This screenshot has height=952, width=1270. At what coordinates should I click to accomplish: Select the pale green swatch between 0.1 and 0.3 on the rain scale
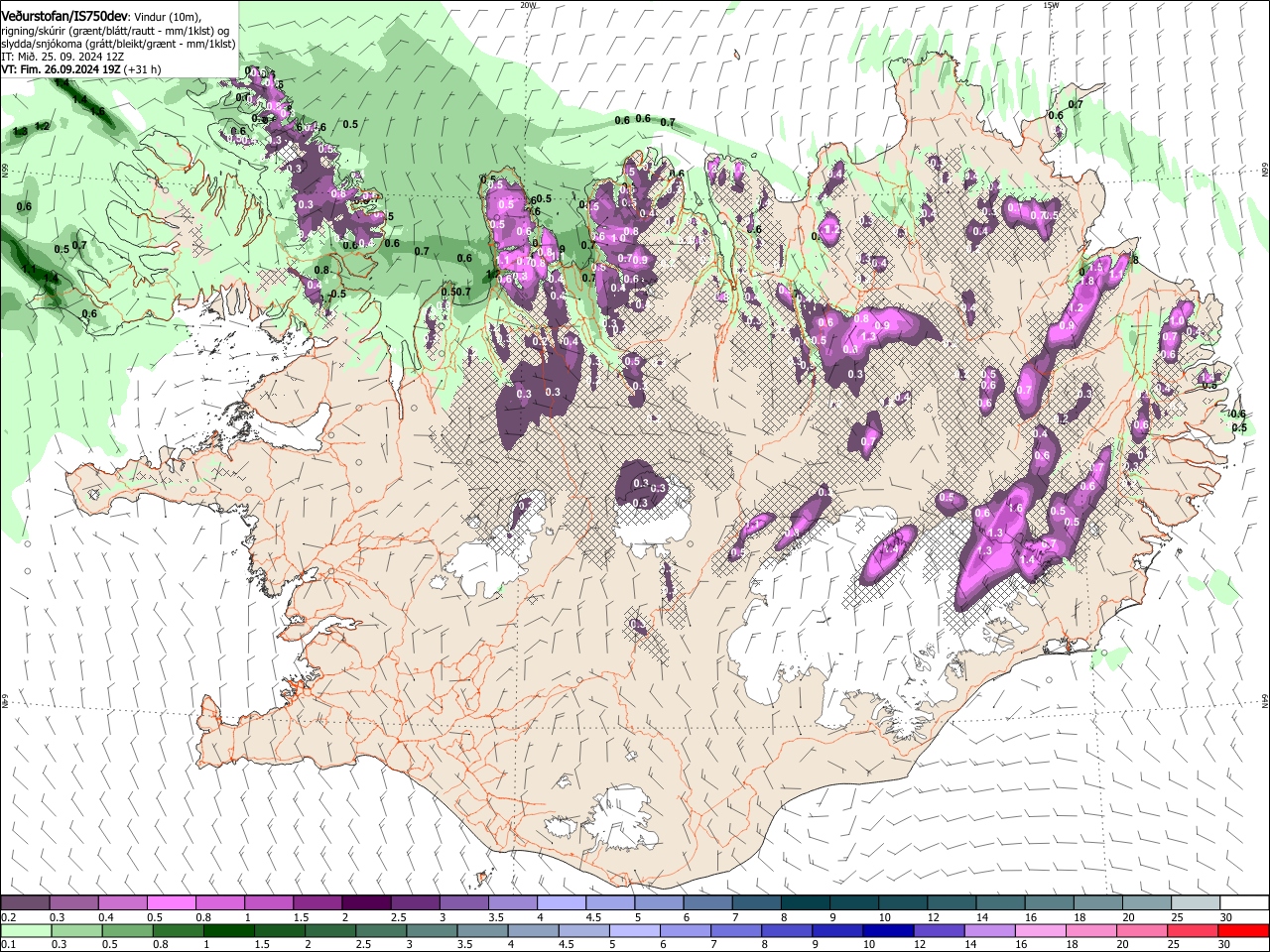coord(26,931)
